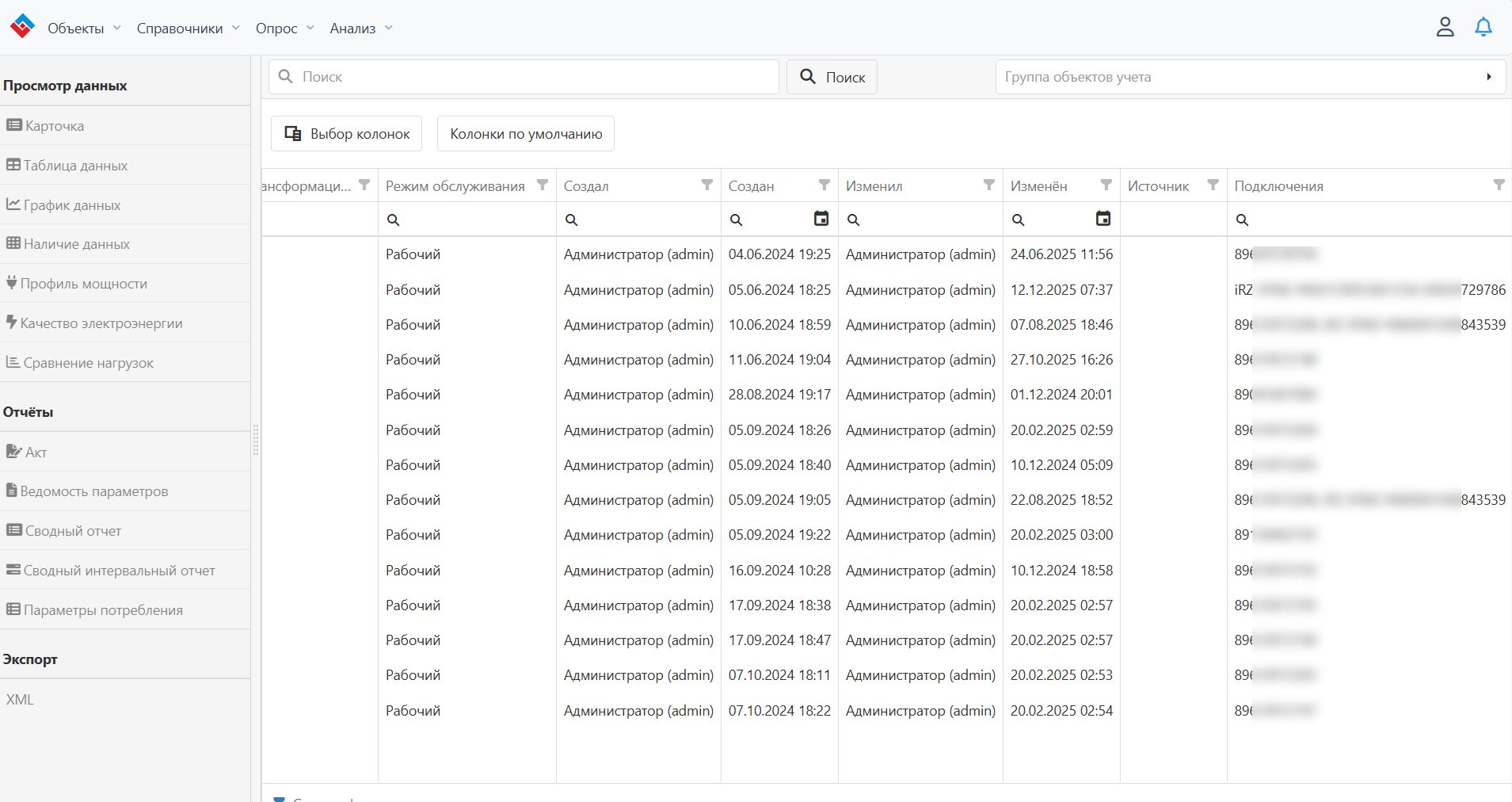Click filter icon on Источник column
This screenshot has height=802, width=1512.
1213,185
